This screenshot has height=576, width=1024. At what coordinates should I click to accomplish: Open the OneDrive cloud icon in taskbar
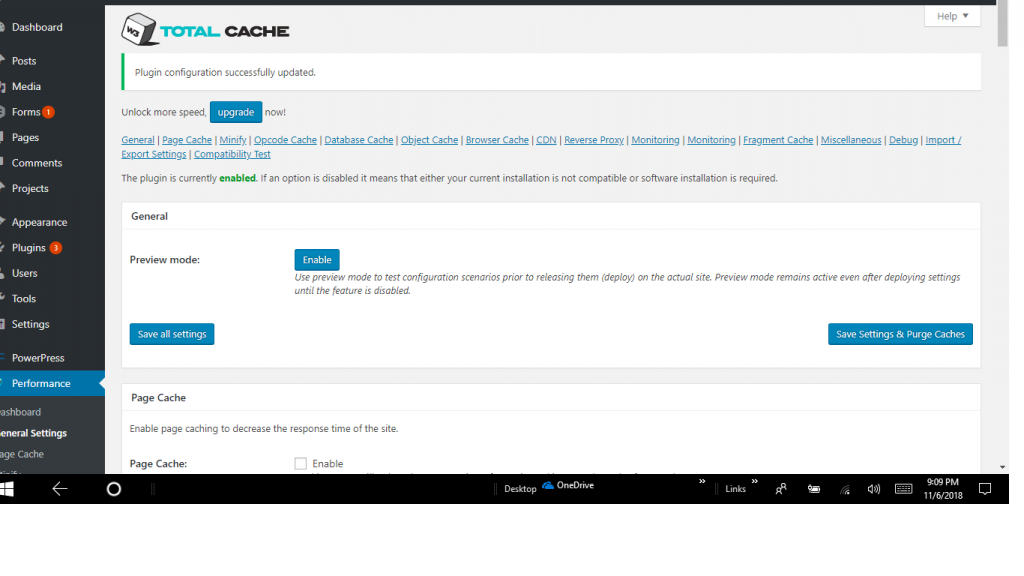[549, 485]
